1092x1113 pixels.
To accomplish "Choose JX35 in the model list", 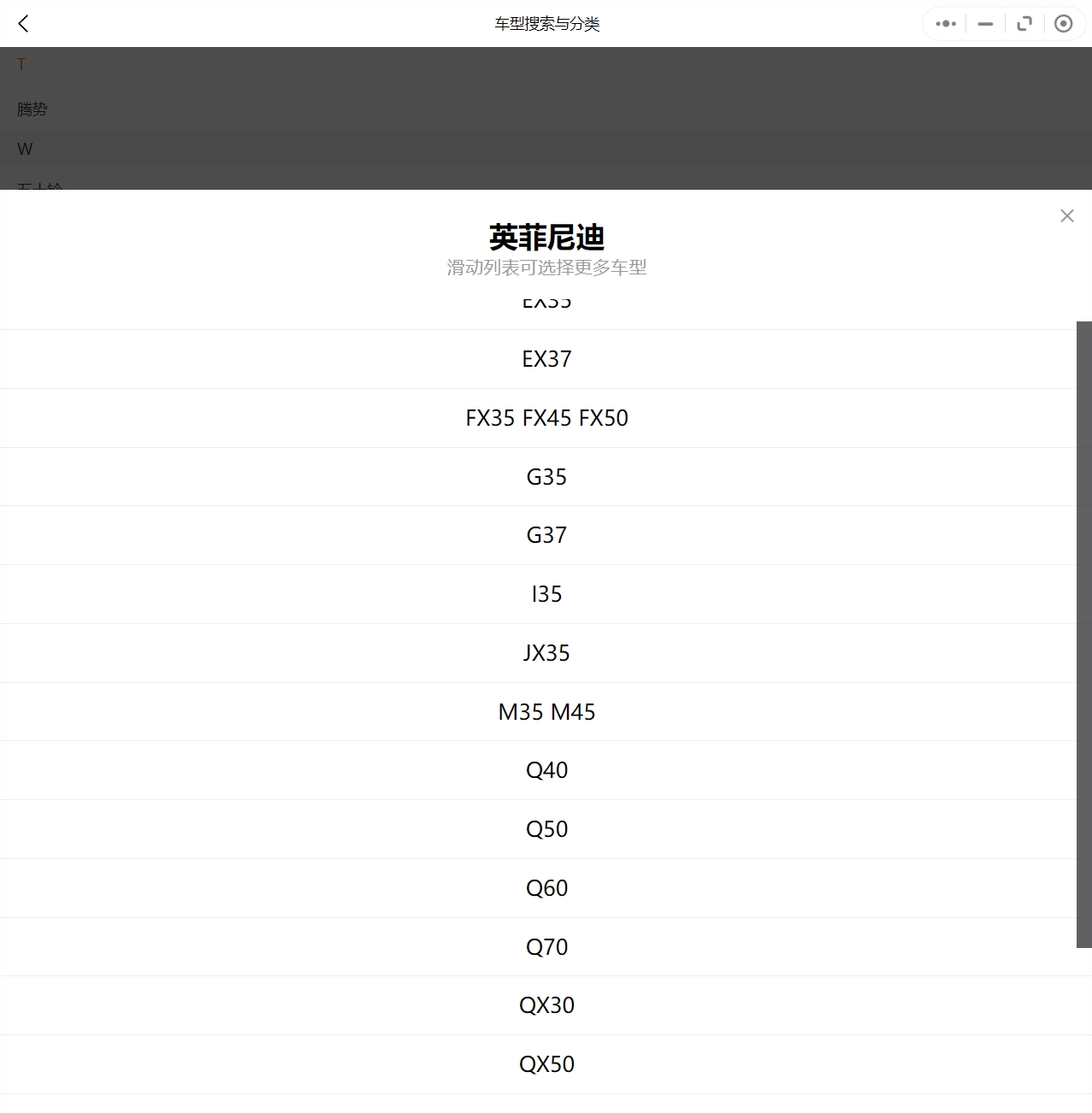I will pos(546,653).
